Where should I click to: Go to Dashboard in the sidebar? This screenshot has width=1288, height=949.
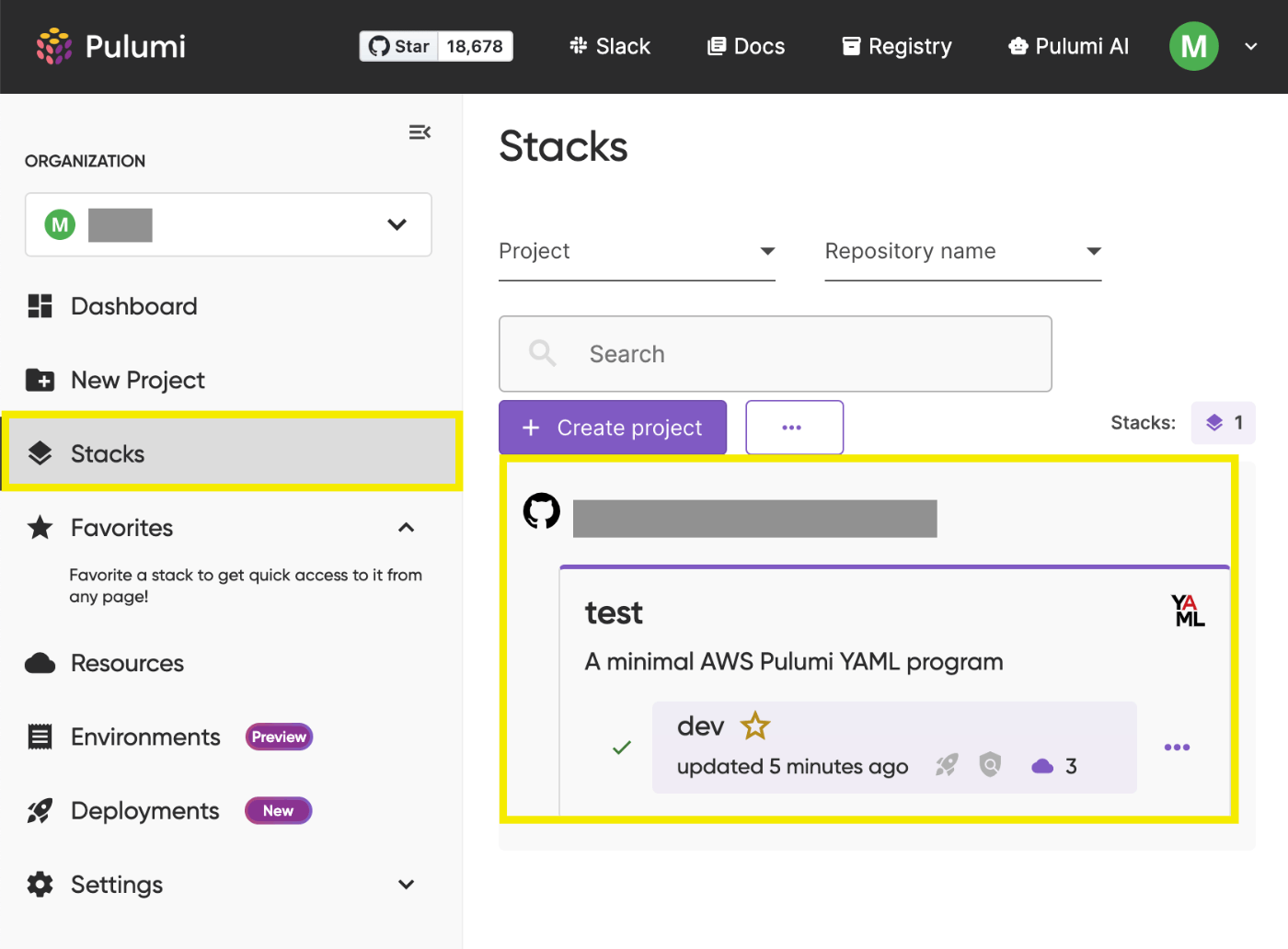point(133,306)
